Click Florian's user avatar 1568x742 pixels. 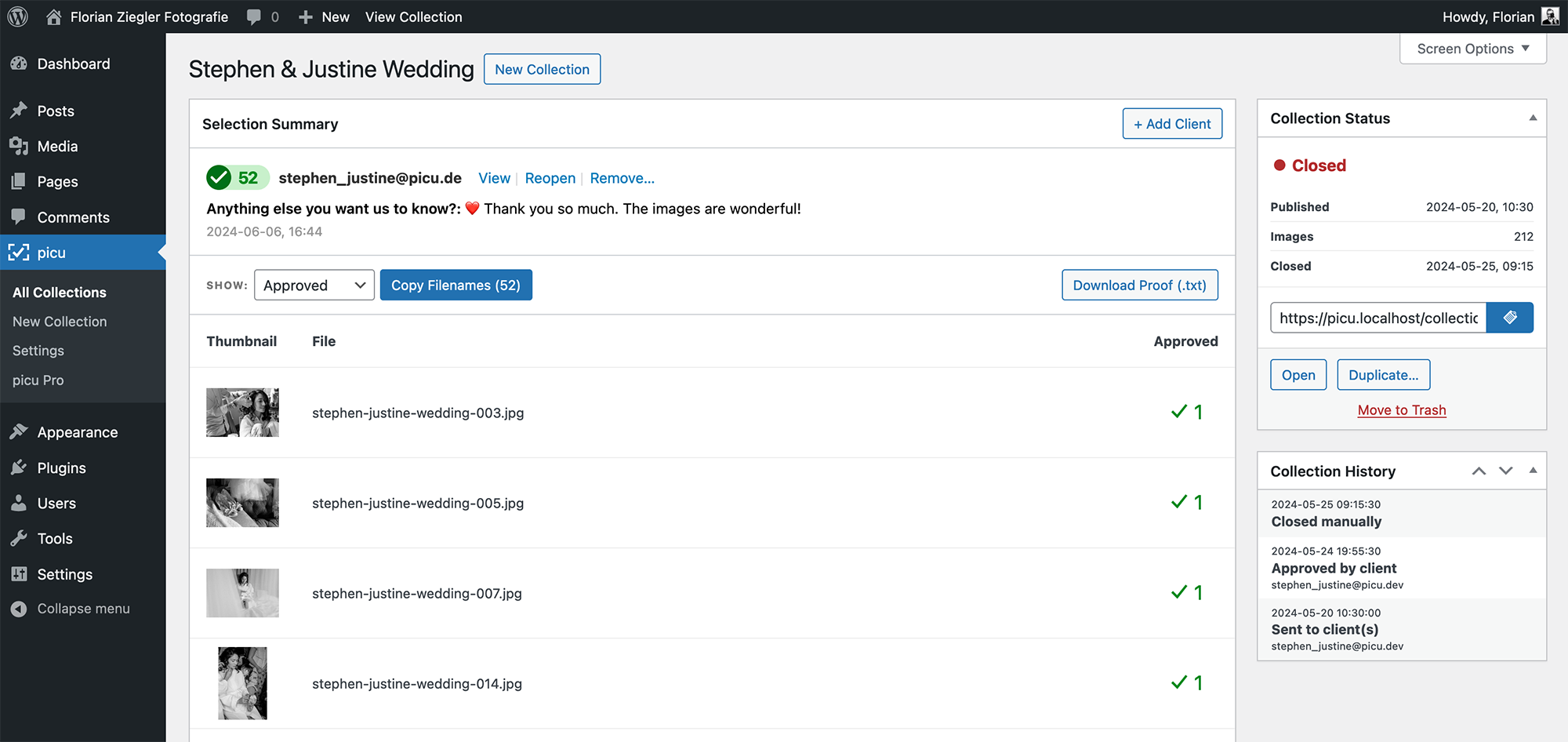pyautogui.click(x=1550, y=16)
